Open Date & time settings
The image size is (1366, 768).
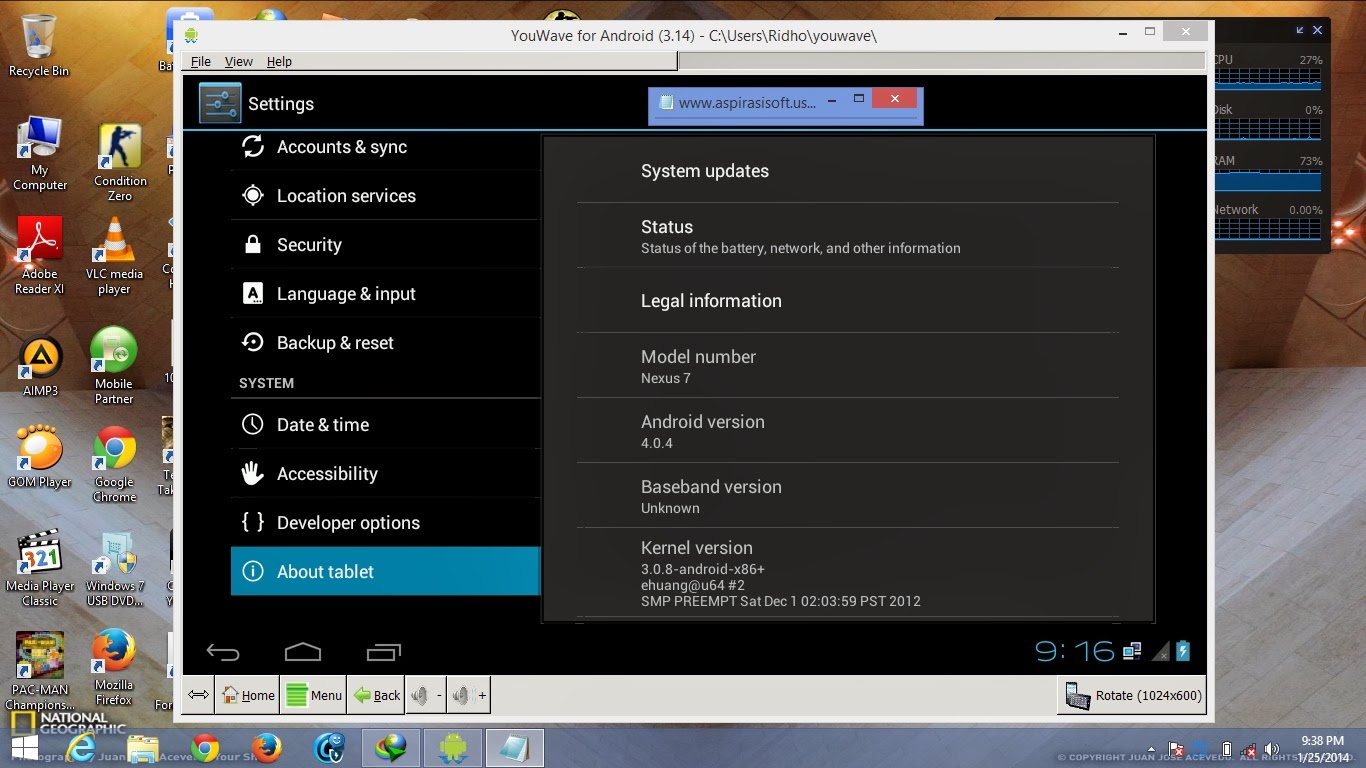tap(385, 425)
